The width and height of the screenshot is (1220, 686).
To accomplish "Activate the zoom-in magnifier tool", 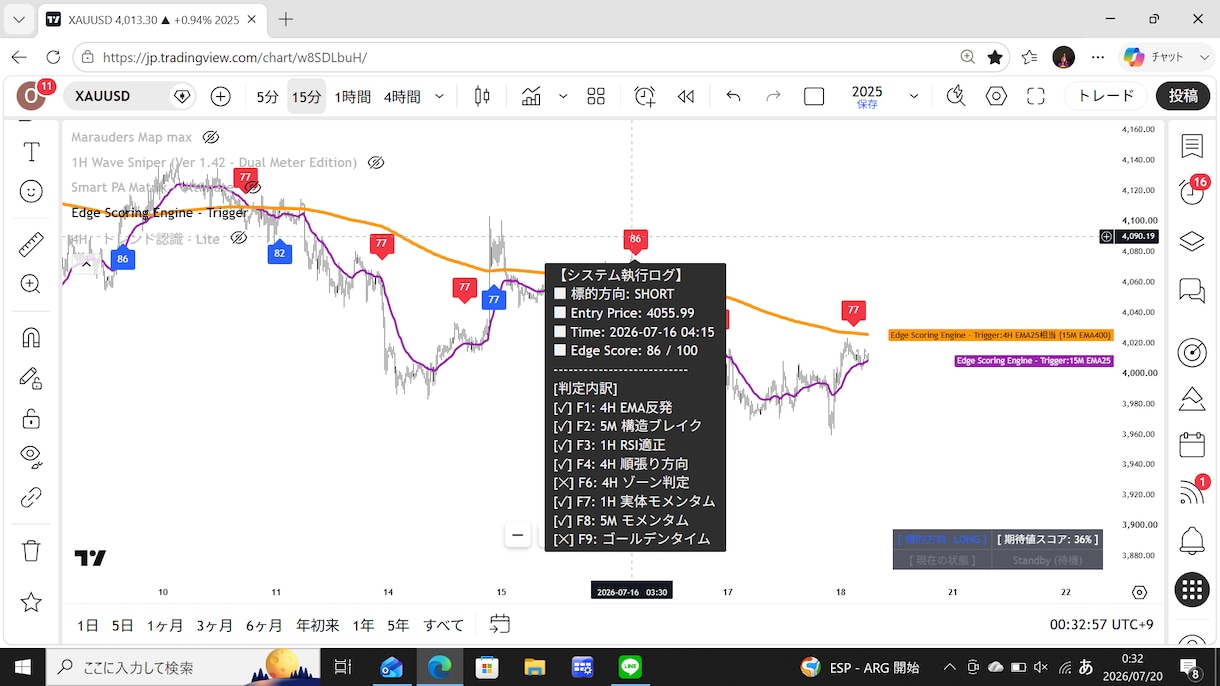I will pyautogui.click(x=31, y=284).
